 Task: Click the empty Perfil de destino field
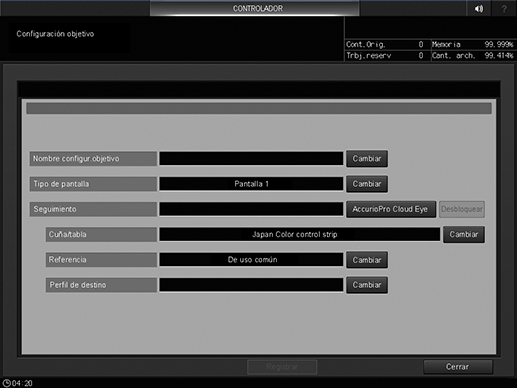(x=251, y=285)
